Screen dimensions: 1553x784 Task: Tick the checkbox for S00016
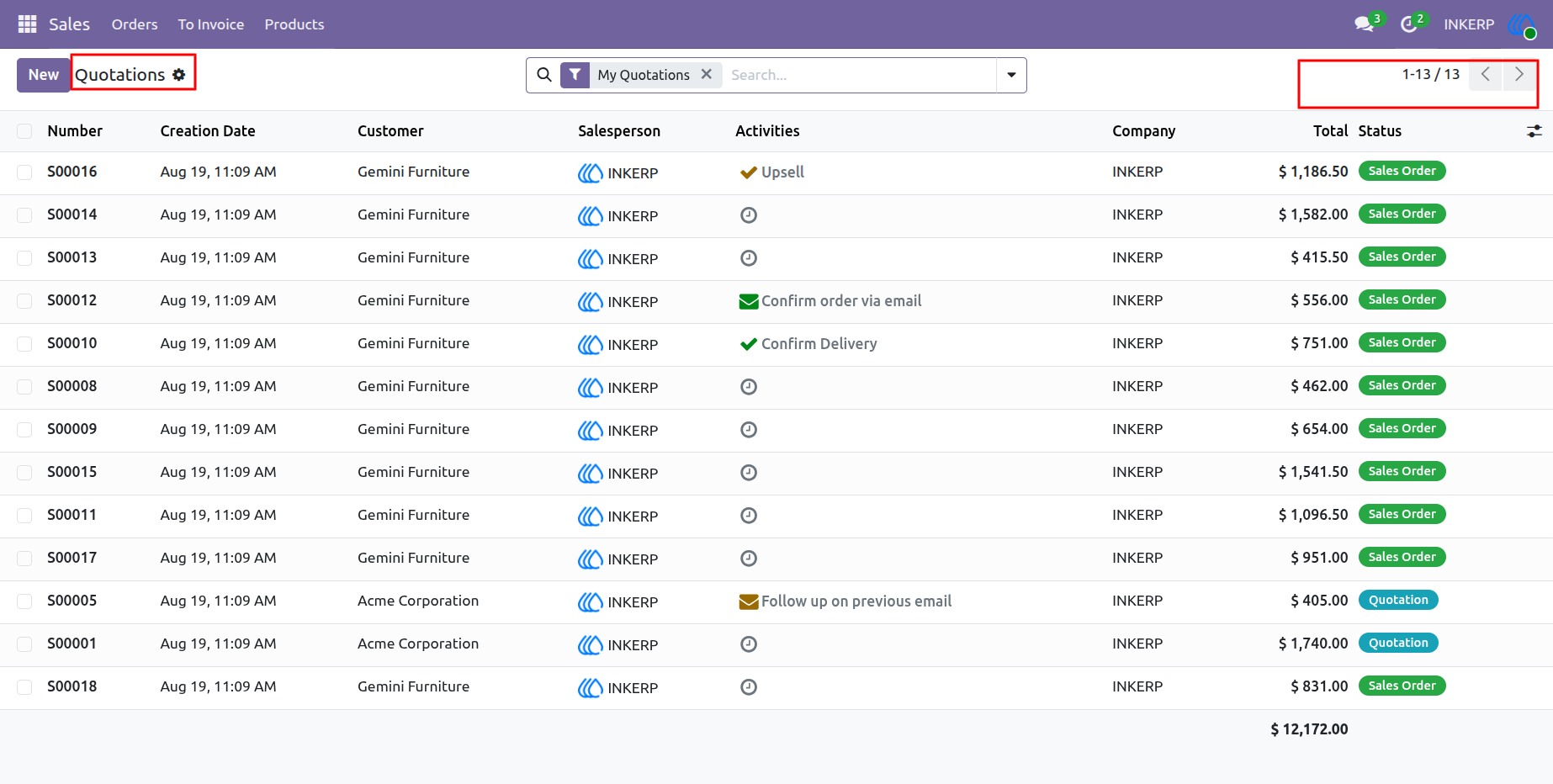pos(24,172)
